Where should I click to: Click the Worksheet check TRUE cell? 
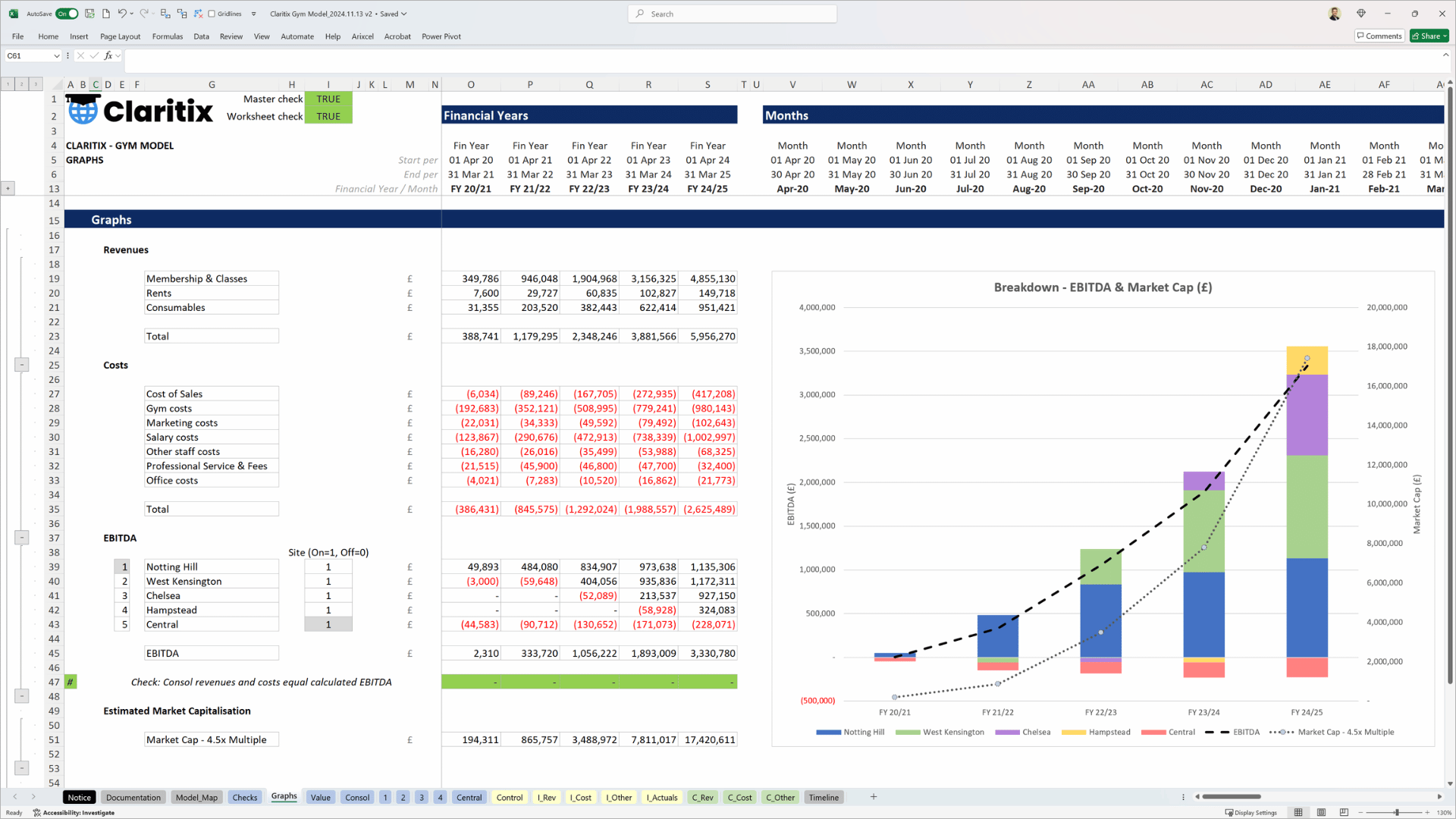tap(328, 116)
